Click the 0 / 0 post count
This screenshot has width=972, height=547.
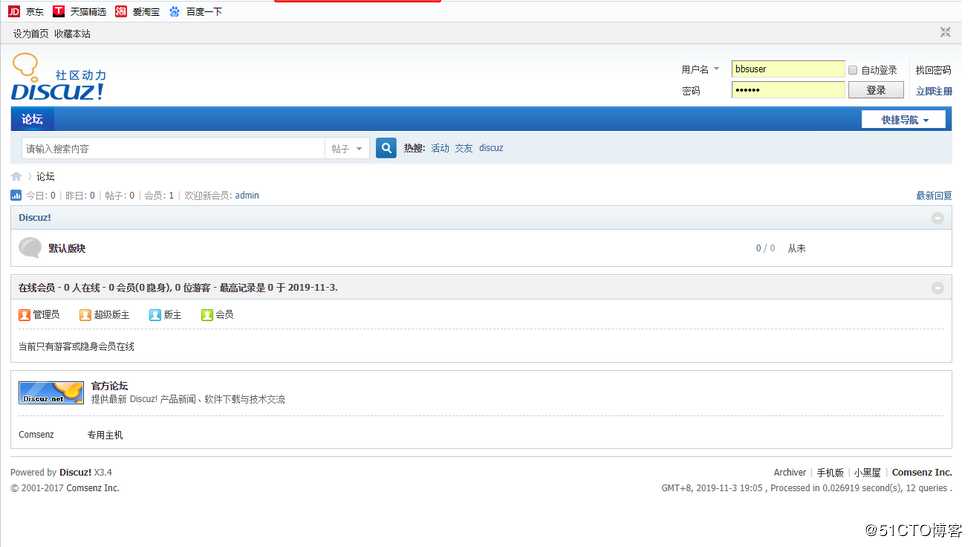point(765,248)
